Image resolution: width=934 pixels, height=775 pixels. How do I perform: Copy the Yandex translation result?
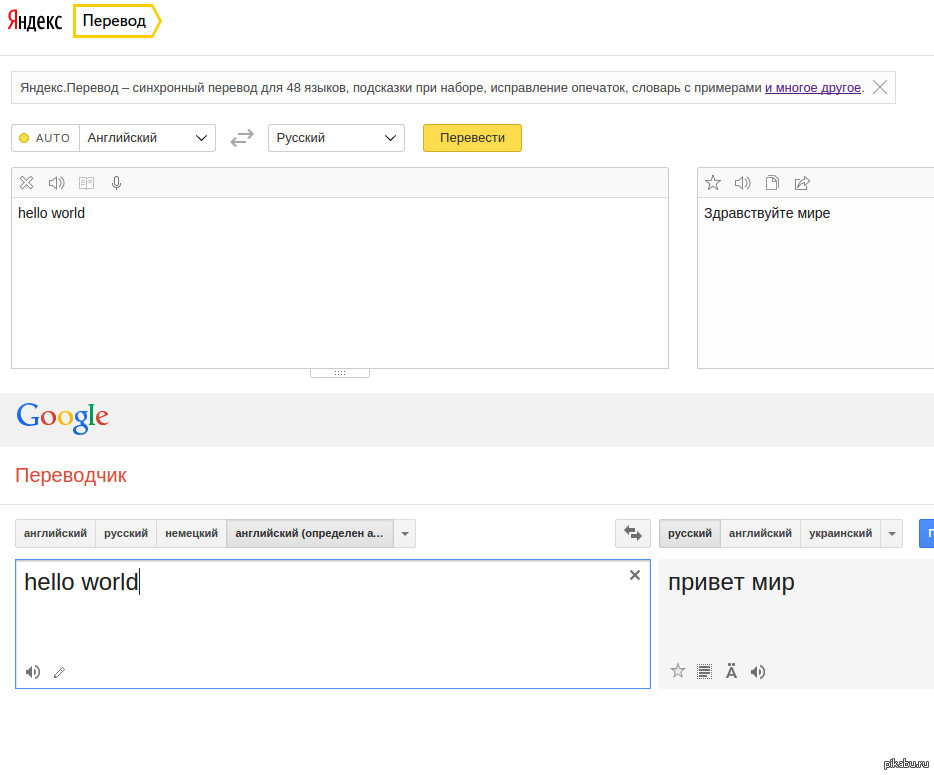coord(772,183)
